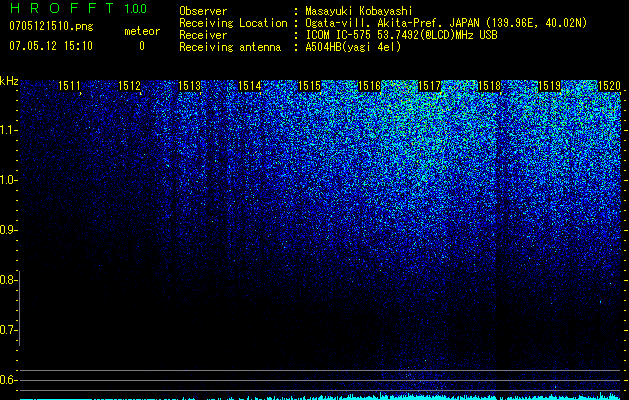The width and height of the screenshot is (629, 400).
Task: Click the 0.6 frequency axis label
Action: pyautogui.click(x=7, y=380)
